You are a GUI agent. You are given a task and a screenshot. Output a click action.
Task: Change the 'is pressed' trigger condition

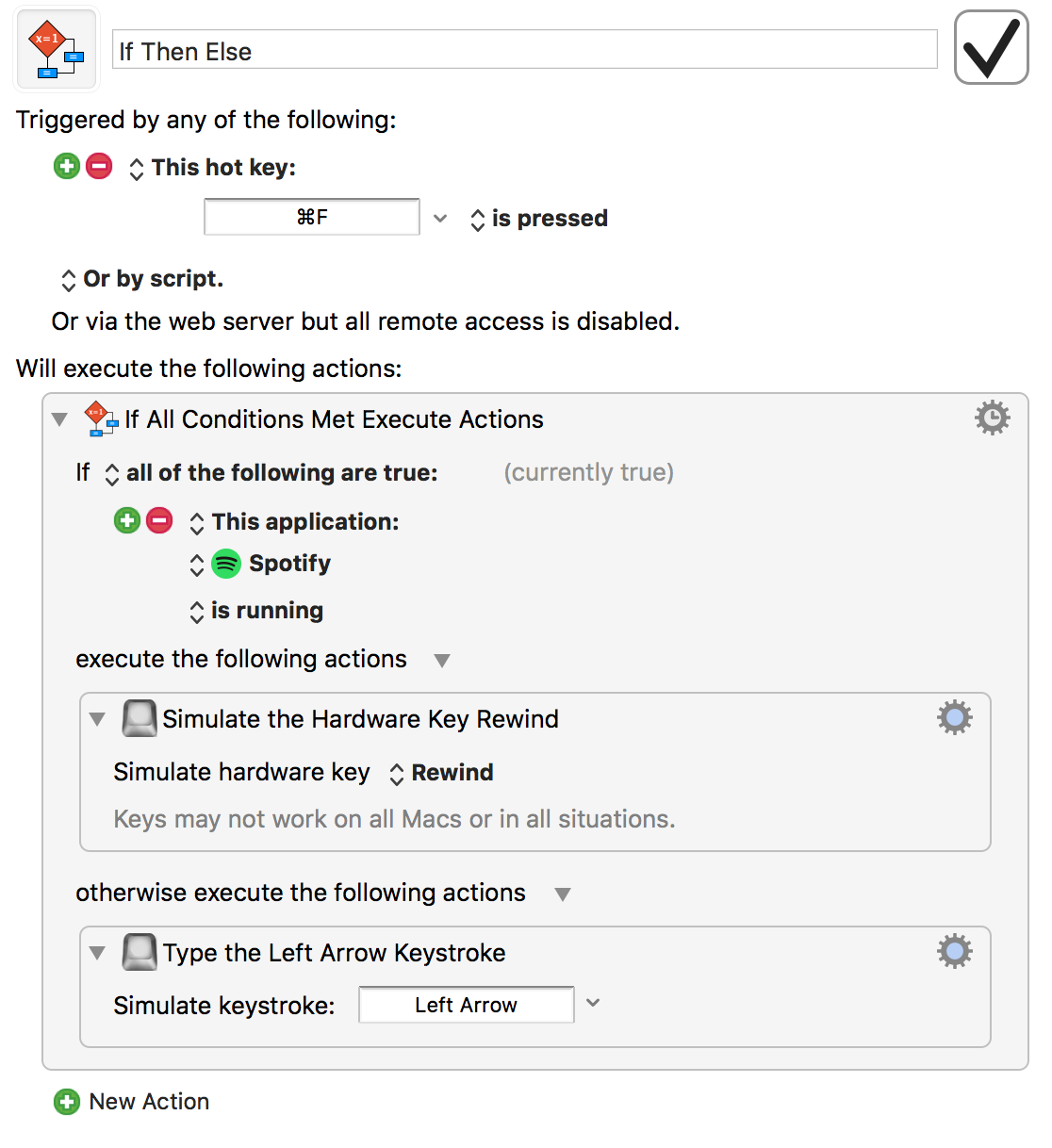pyautogui.click(x=538, y=219)
